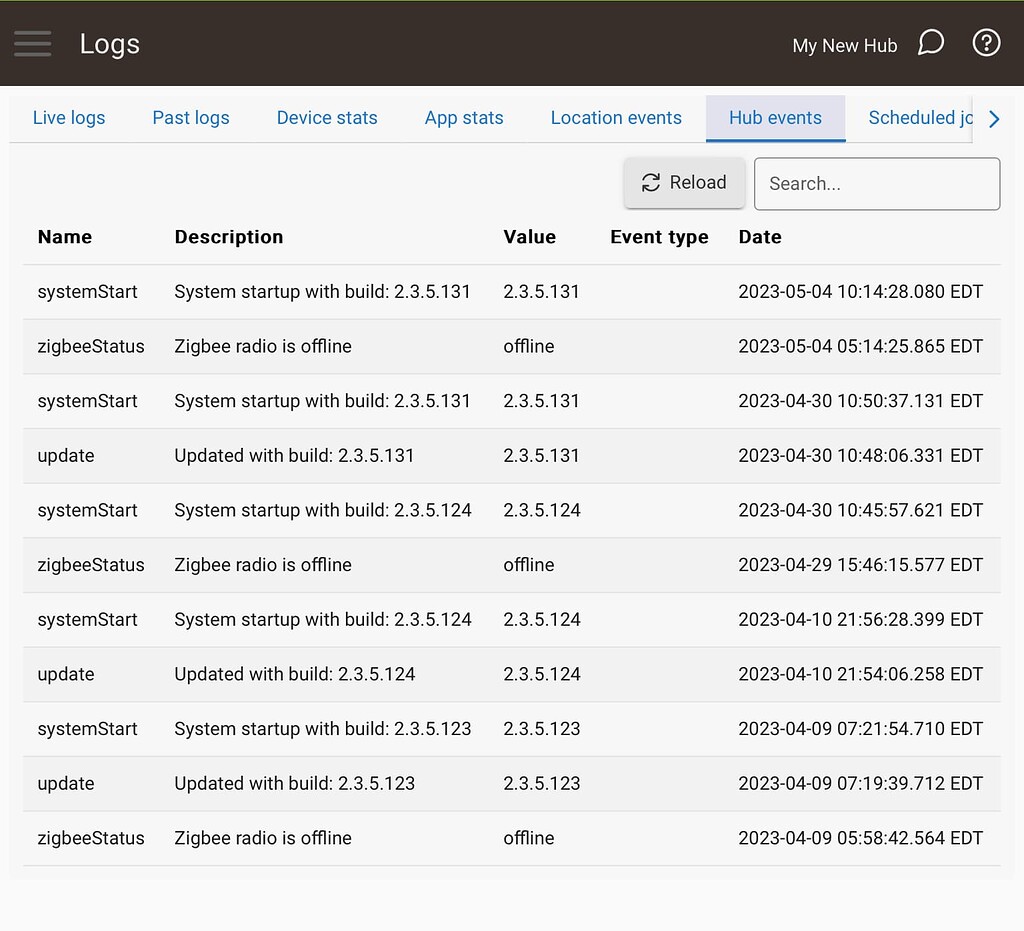Click date 2023-04-10 21:54:06.258 EDT
The height and width of the screenshot is (931, 1024).
click(860, 674)
